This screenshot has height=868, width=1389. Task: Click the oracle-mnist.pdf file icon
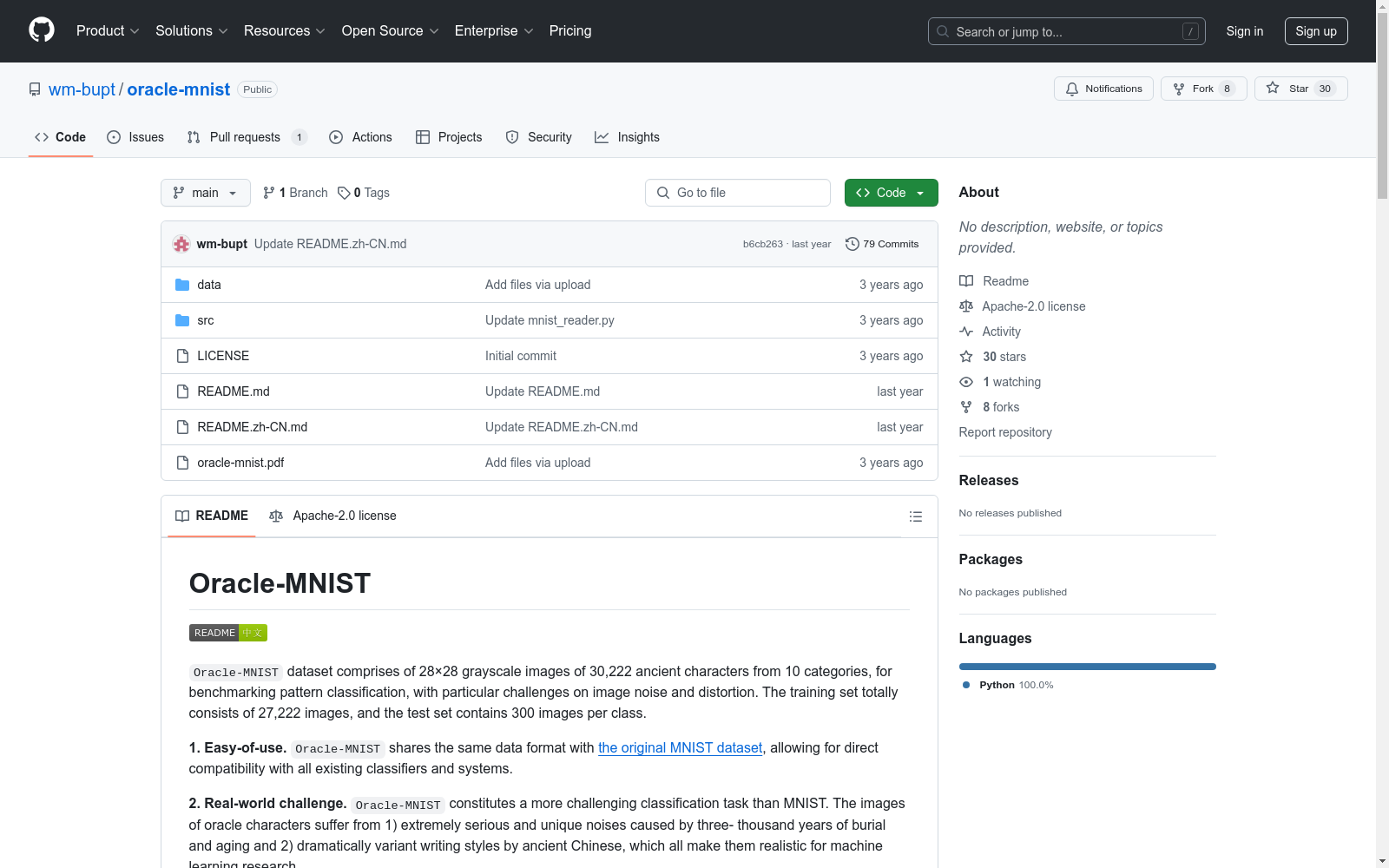pyautogui.click(x=182, y=463)
